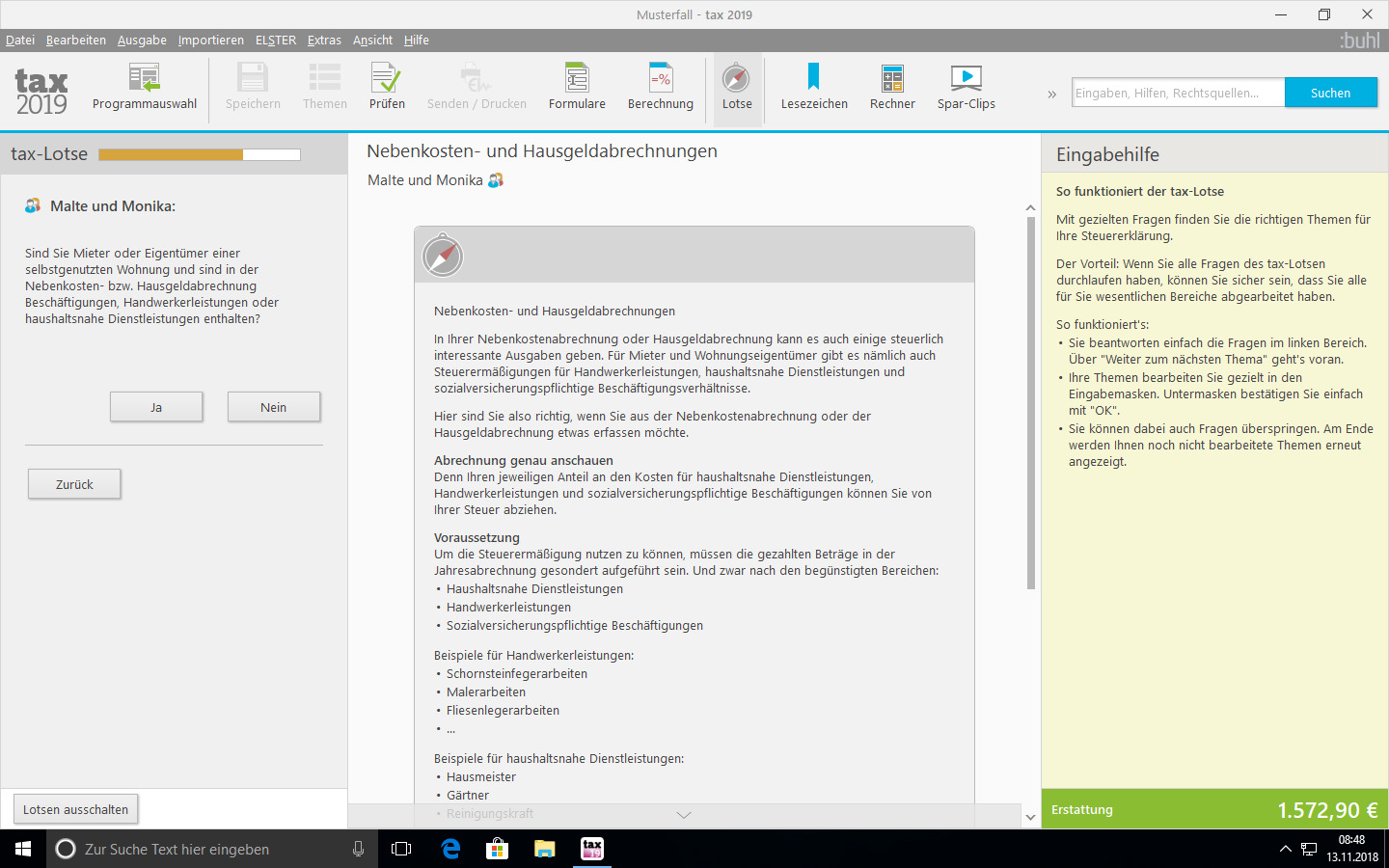Screen dimensions: 1389x868
Task: Open the Importieren menu
Action: pyautogui.click(x=211, y=41)
